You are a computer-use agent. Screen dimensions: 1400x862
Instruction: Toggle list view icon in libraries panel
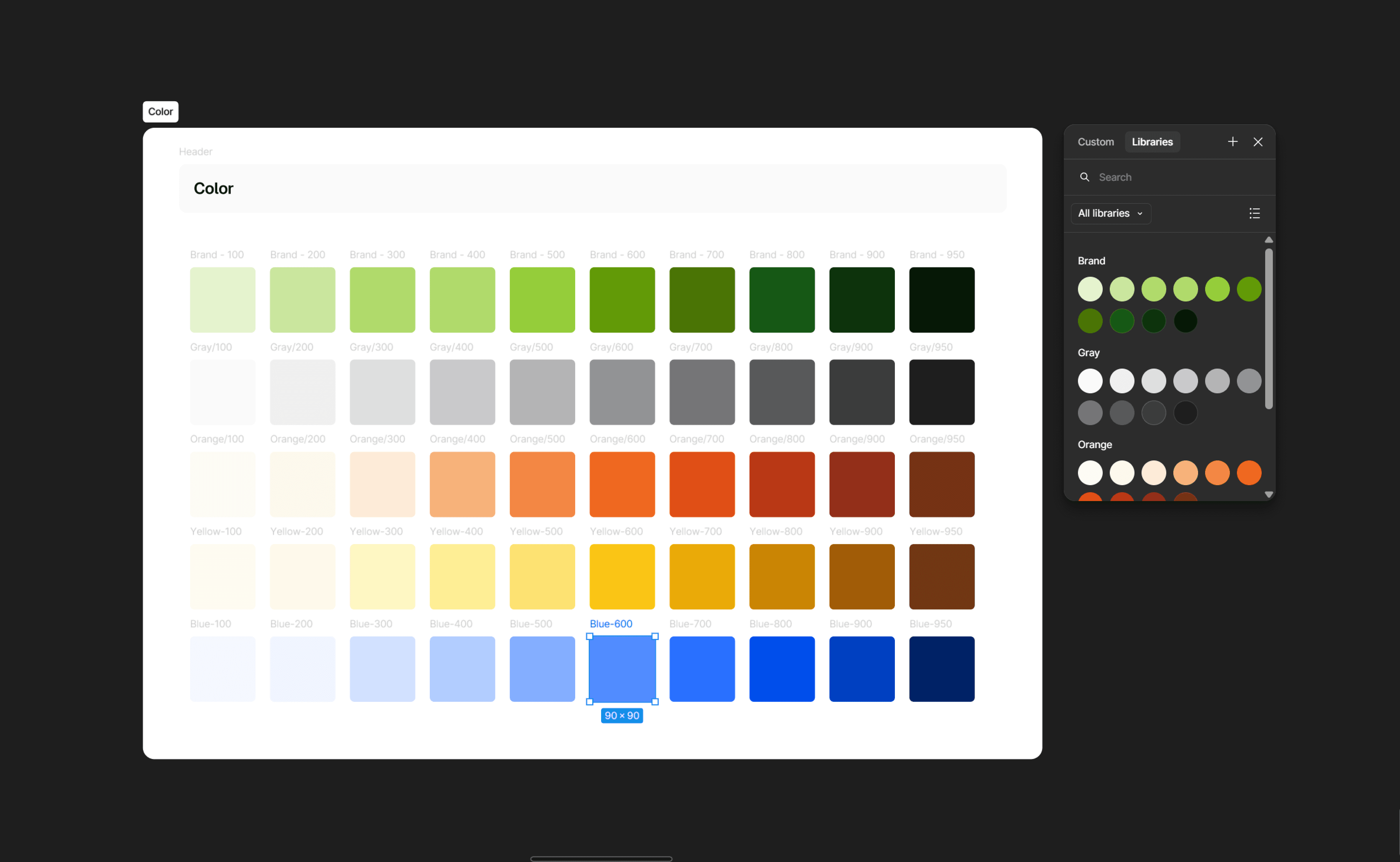pyautogui.click(x=1254, y=213)
